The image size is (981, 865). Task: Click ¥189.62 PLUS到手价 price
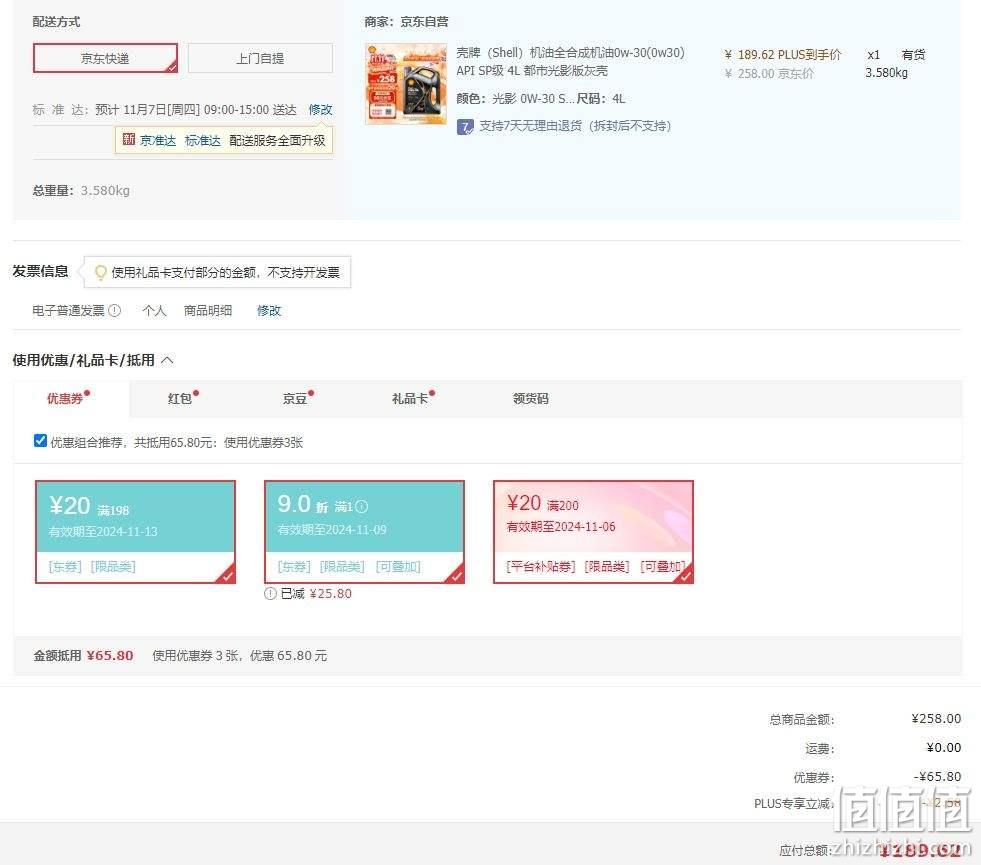[x=783, y=55]
